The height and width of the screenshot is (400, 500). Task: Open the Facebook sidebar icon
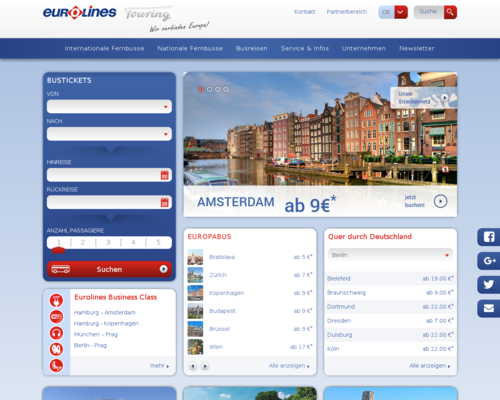coord(489,237)
